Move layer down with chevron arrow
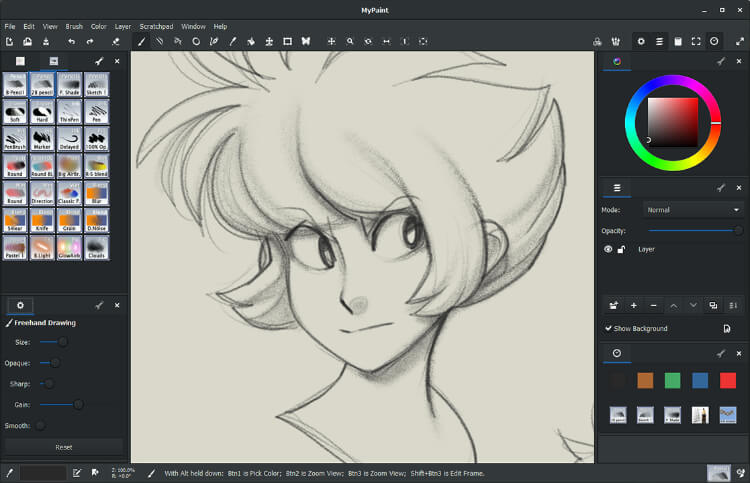750x483 pixels. tap(693, 305)
